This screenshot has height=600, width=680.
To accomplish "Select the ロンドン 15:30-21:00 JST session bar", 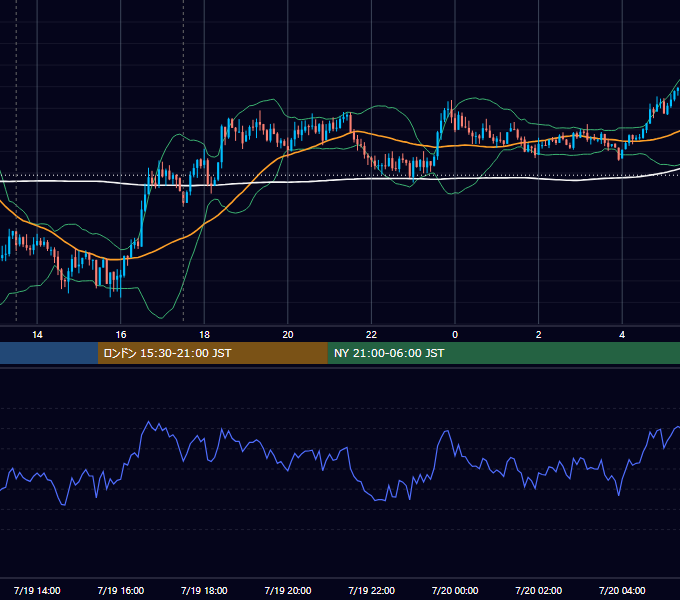I will (x=212, y=353).
